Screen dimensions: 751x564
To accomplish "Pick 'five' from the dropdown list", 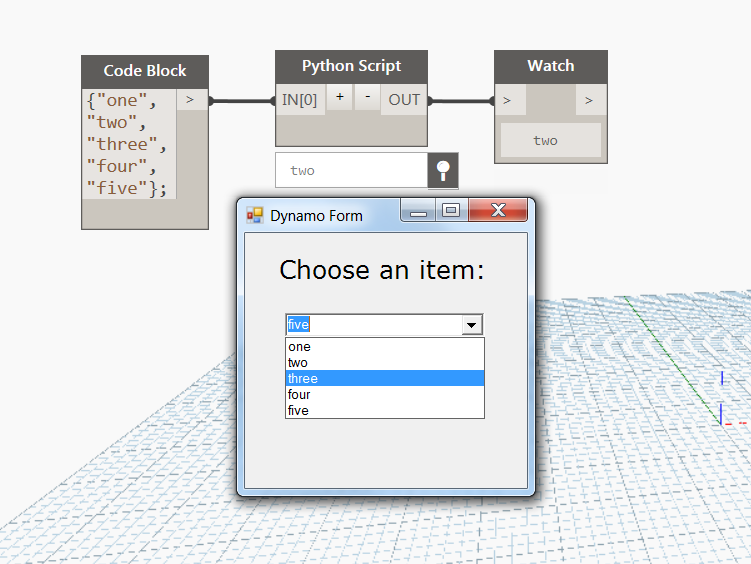I will point(385,410).
